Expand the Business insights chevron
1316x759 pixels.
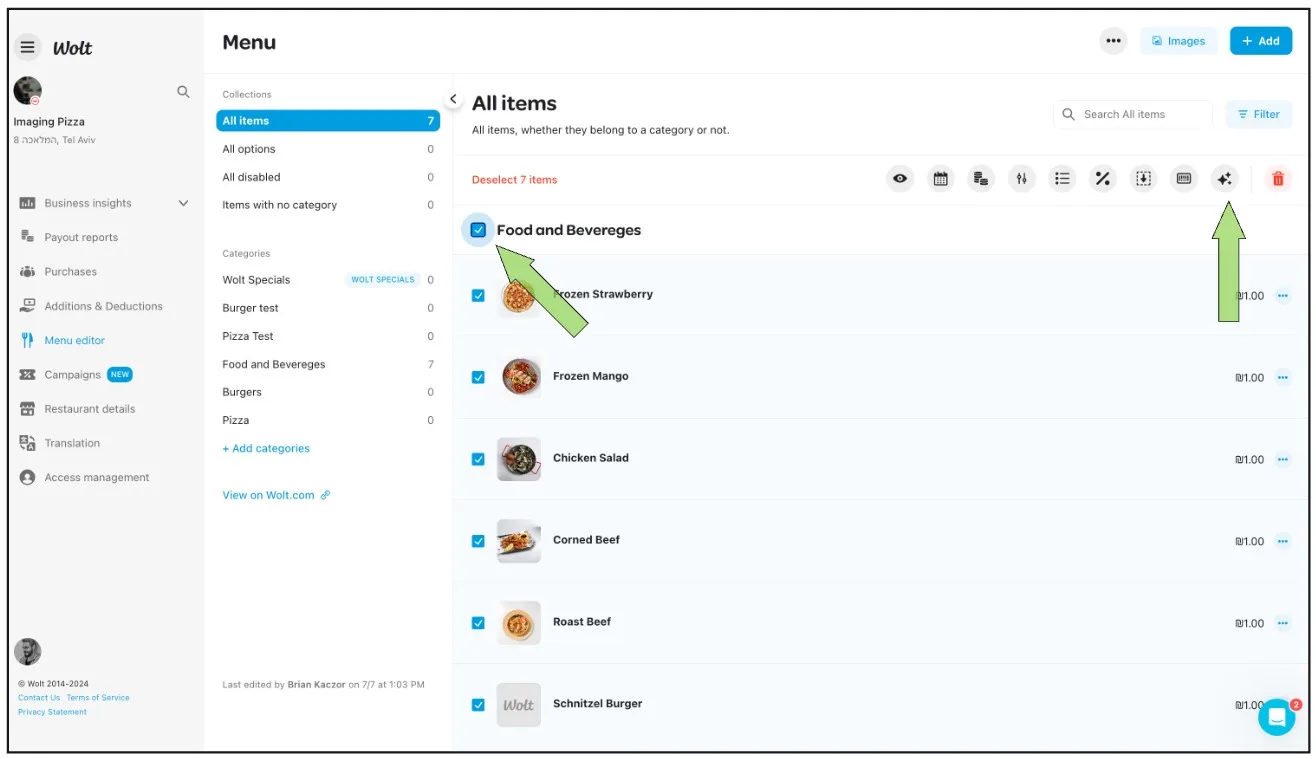[x=183, y=203]
